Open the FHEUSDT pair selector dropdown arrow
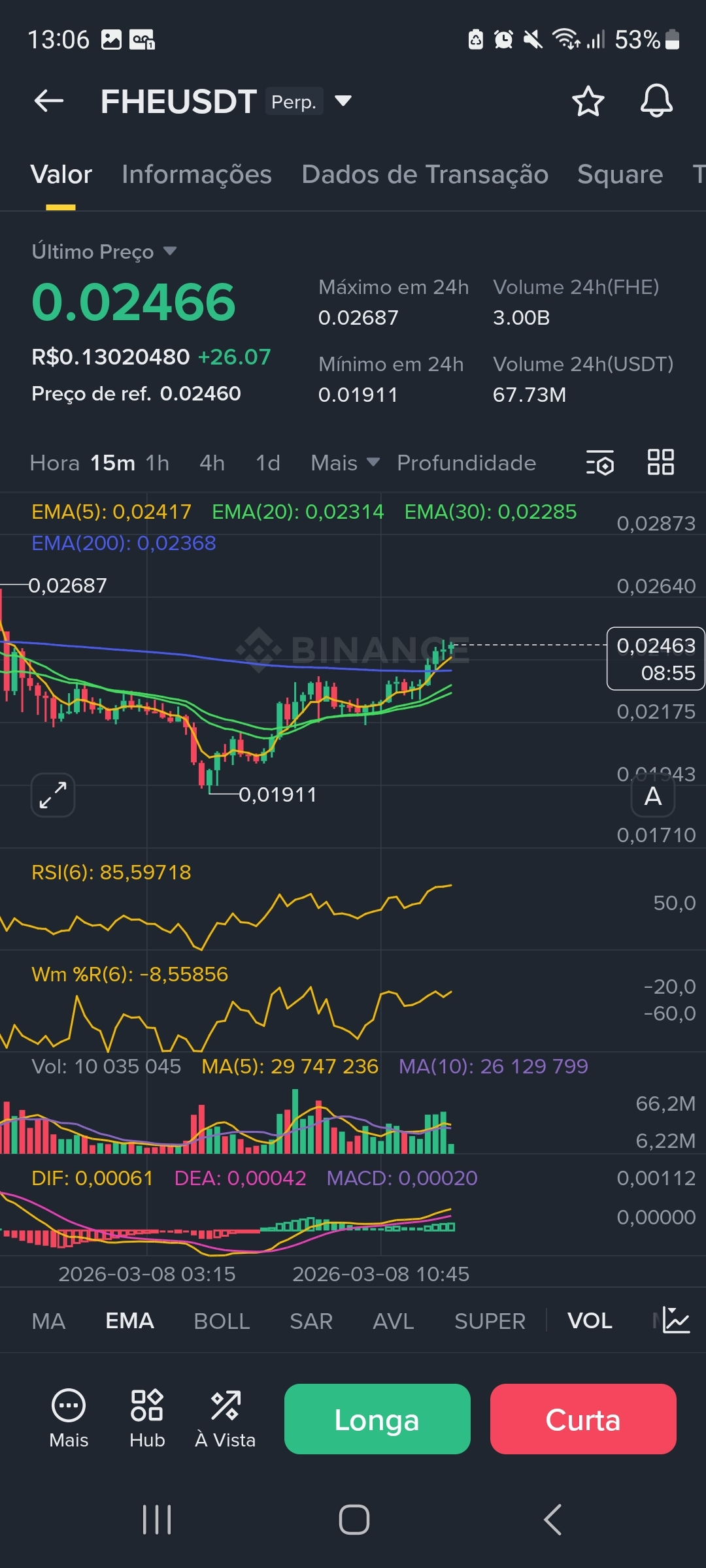Viewport: 706px width, 1568px height. click(343, 101)
